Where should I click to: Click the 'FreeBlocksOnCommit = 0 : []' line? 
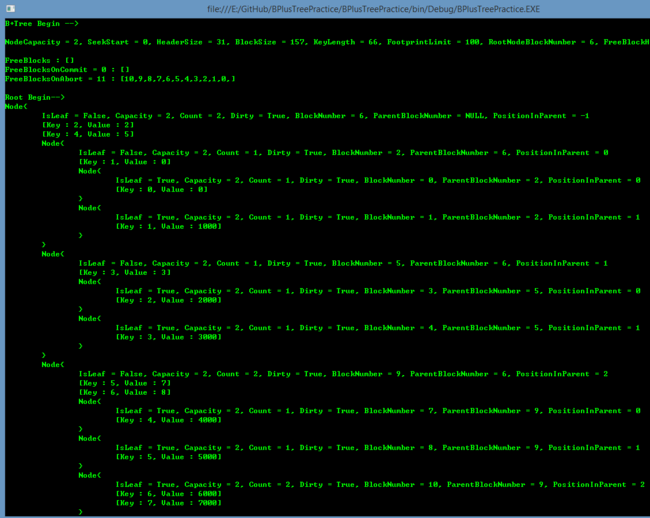click(x=67, y=70)
